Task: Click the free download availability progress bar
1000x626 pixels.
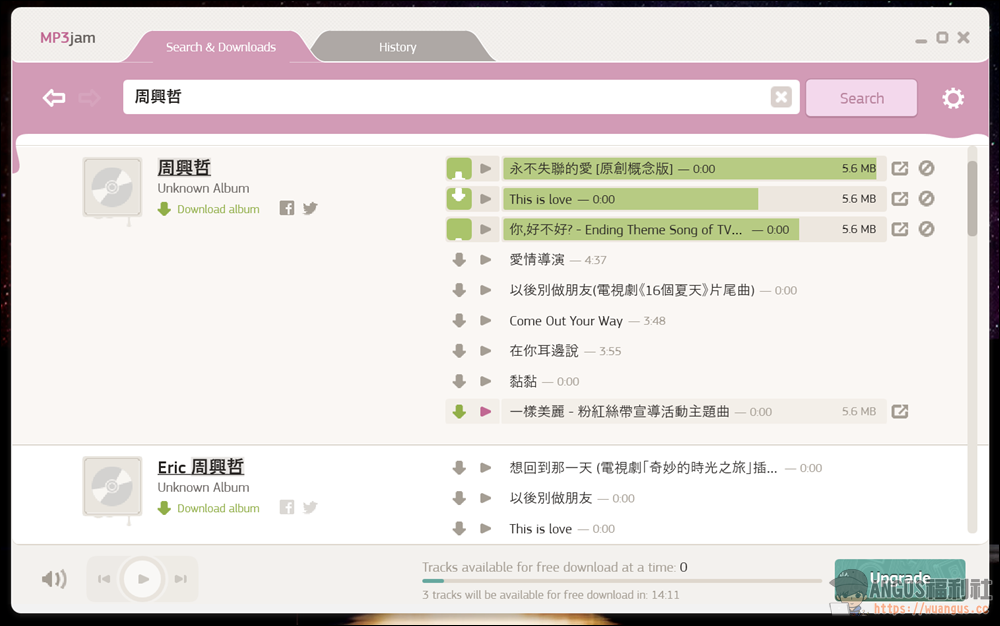Action: click(622, 581)
